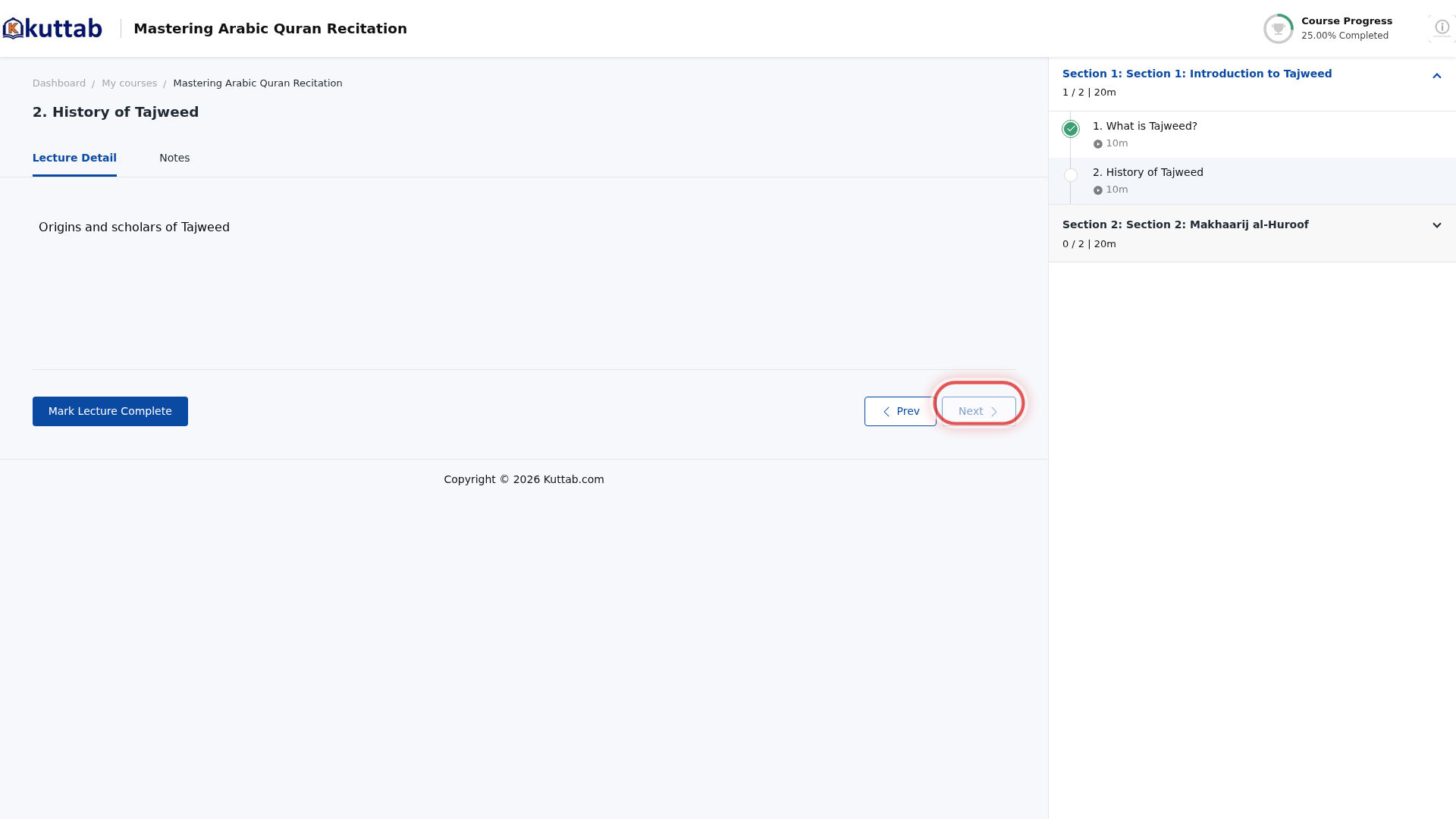The width and height of the screenshot is (1456, 819).
Task: Click the green completed checkmark for What is Tajweed
Action: coord(1070,129)
